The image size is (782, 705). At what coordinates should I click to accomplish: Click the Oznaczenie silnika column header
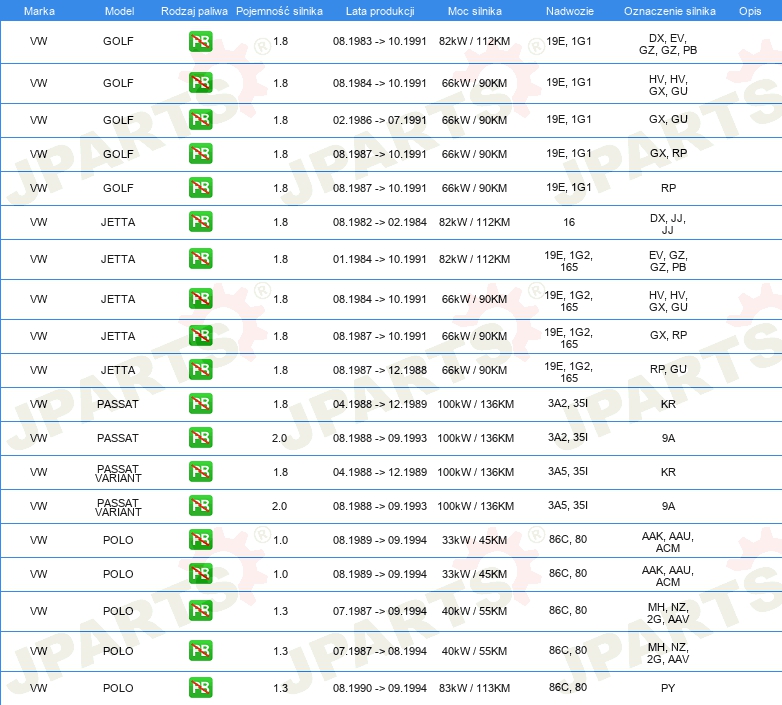(668, 10)
